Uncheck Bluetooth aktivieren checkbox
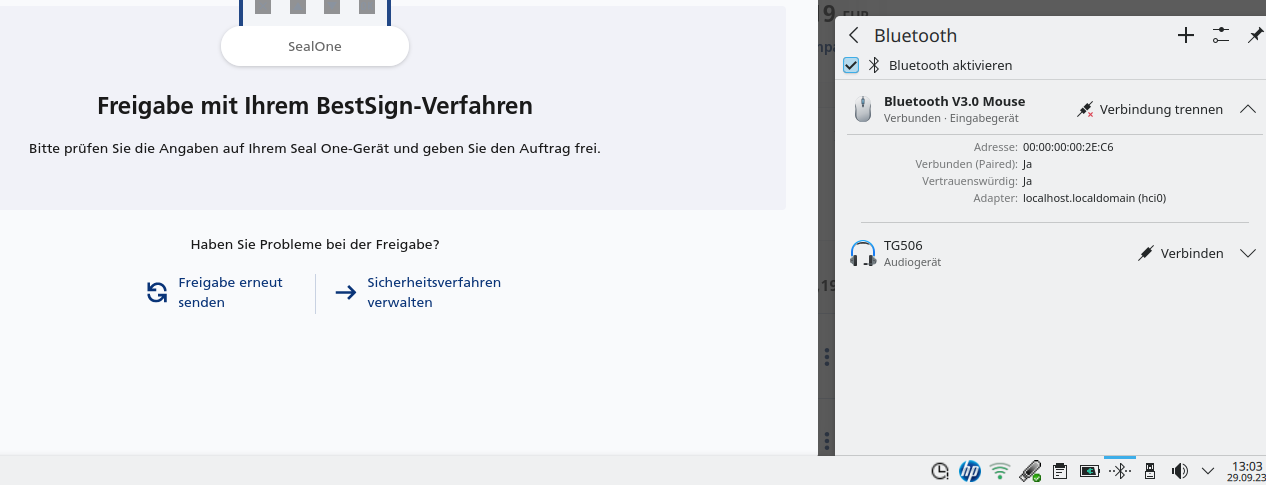 click(x=852, y=65)
